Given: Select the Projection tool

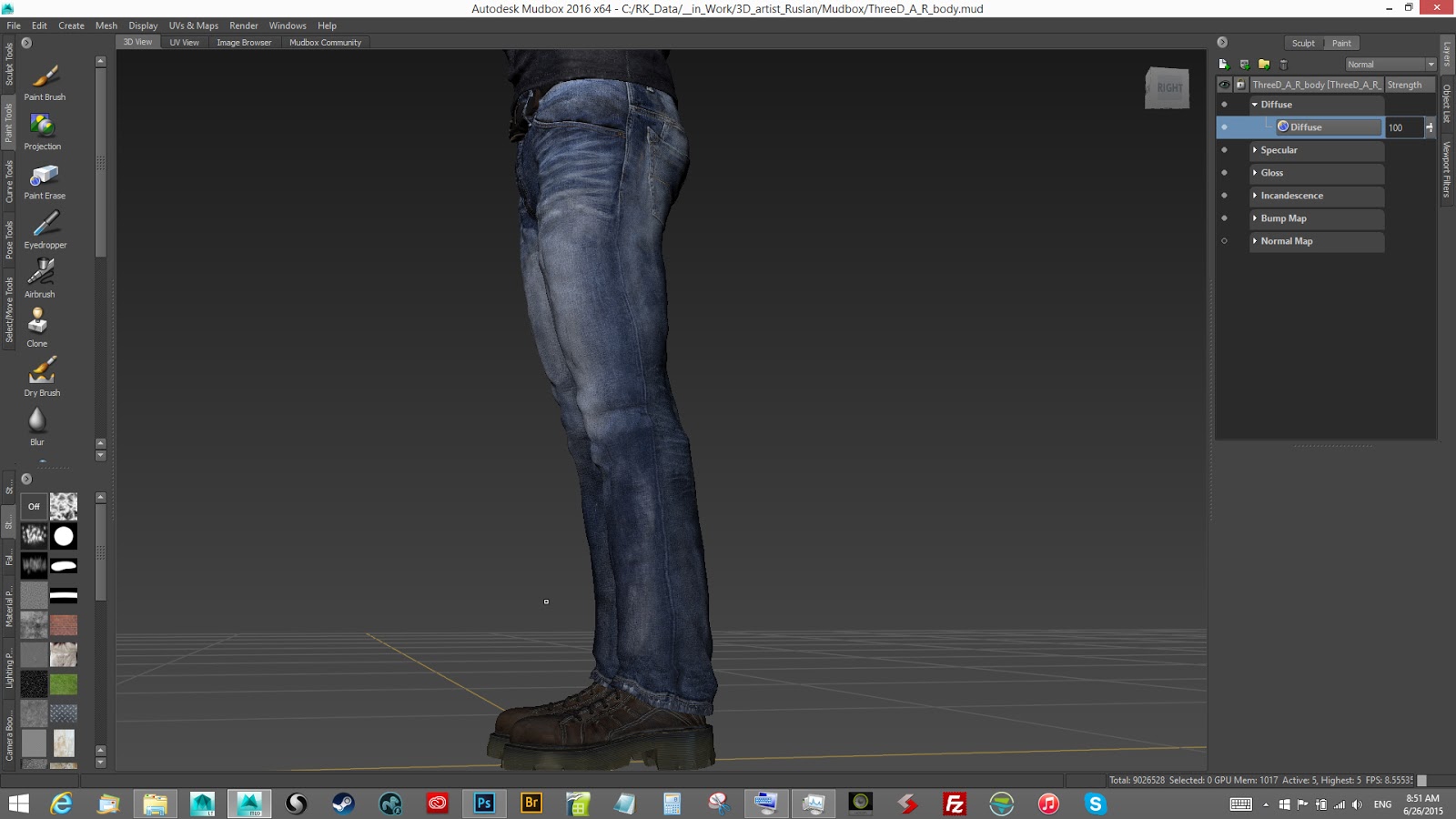Looking at the screenshot, I should tap(43, 132).
